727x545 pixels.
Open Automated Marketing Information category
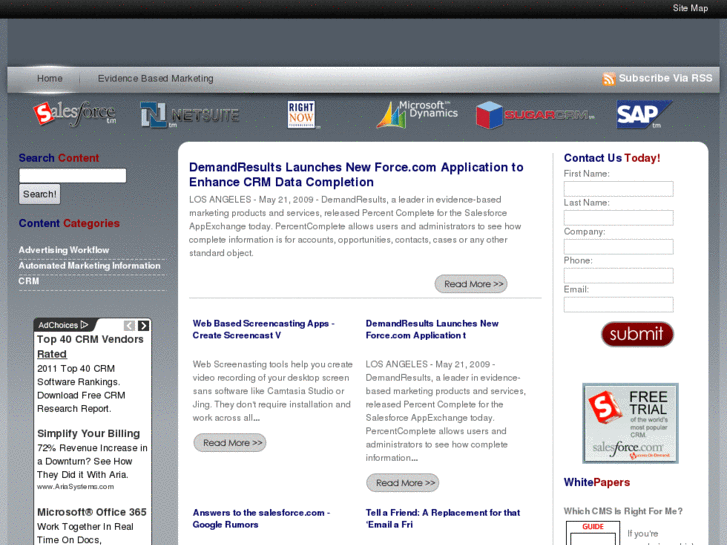89,265
